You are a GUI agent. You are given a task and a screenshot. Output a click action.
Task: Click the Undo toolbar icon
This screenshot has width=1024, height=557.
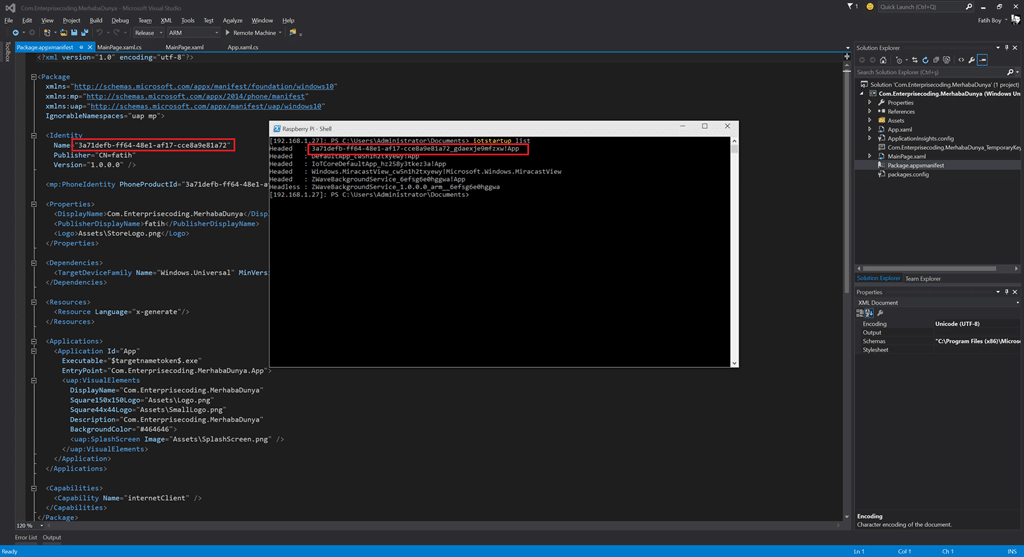point(99,33)
